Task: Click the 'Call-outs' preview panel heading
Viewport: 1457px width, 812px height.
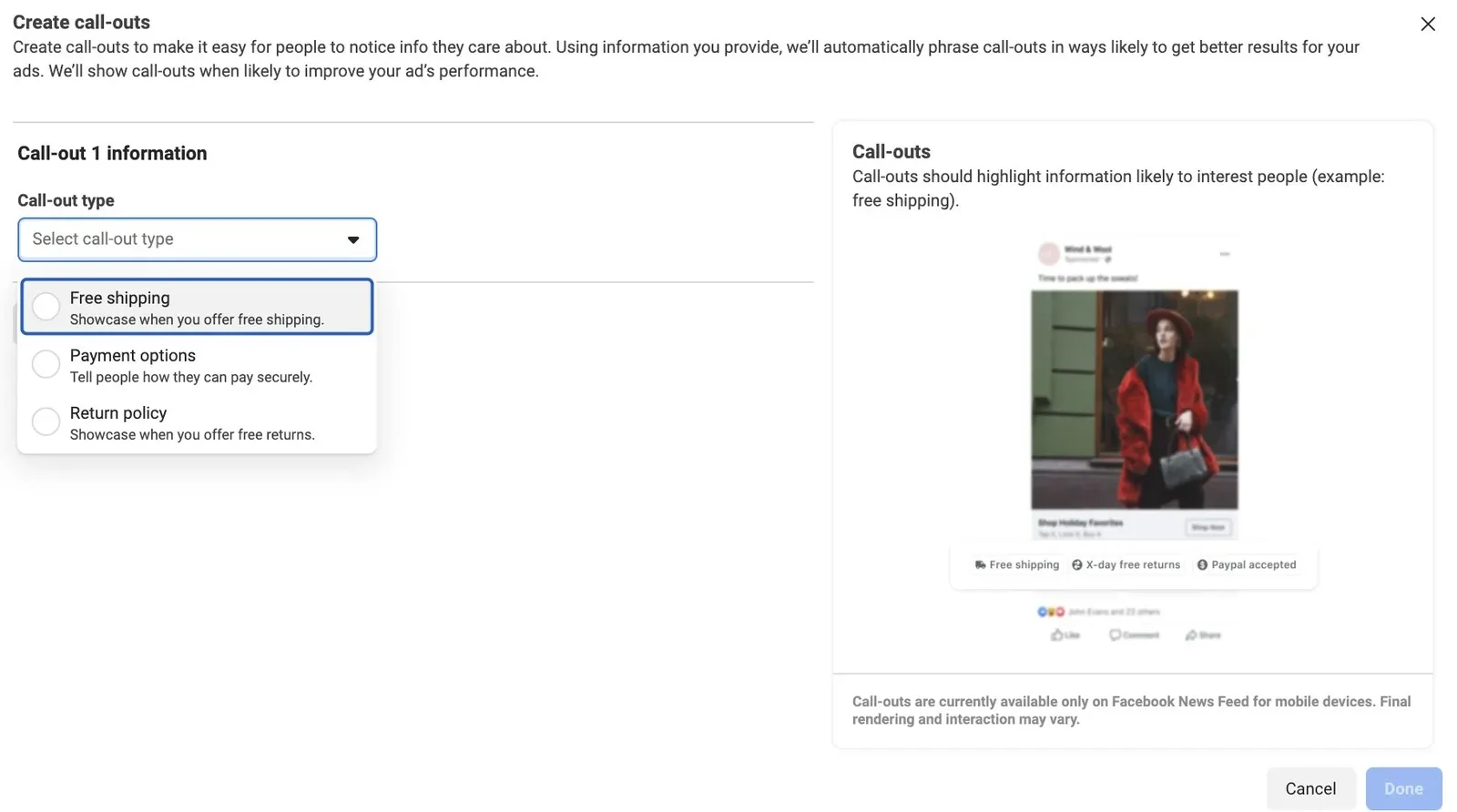Action: pyautogui.click(x=892, y=151)
